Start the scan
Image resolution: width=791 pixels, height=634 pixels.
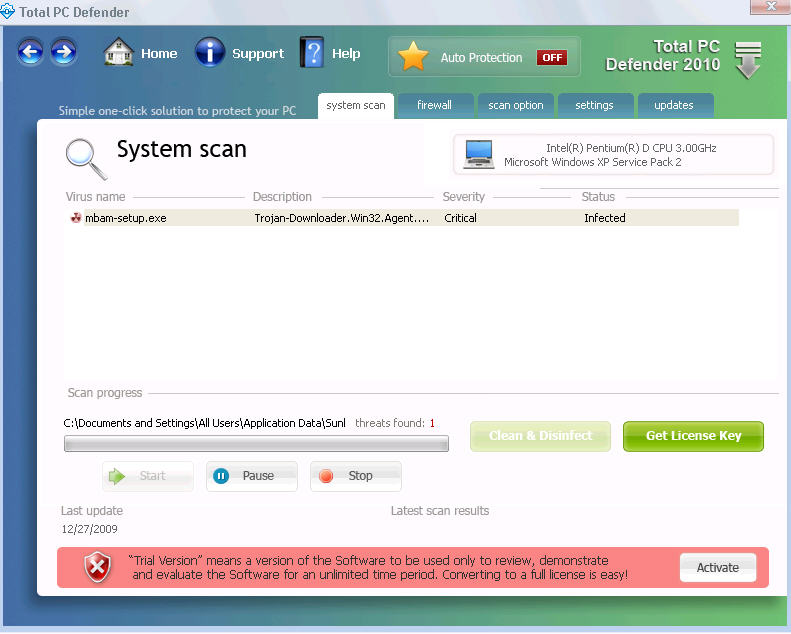[x=148, y=476]
